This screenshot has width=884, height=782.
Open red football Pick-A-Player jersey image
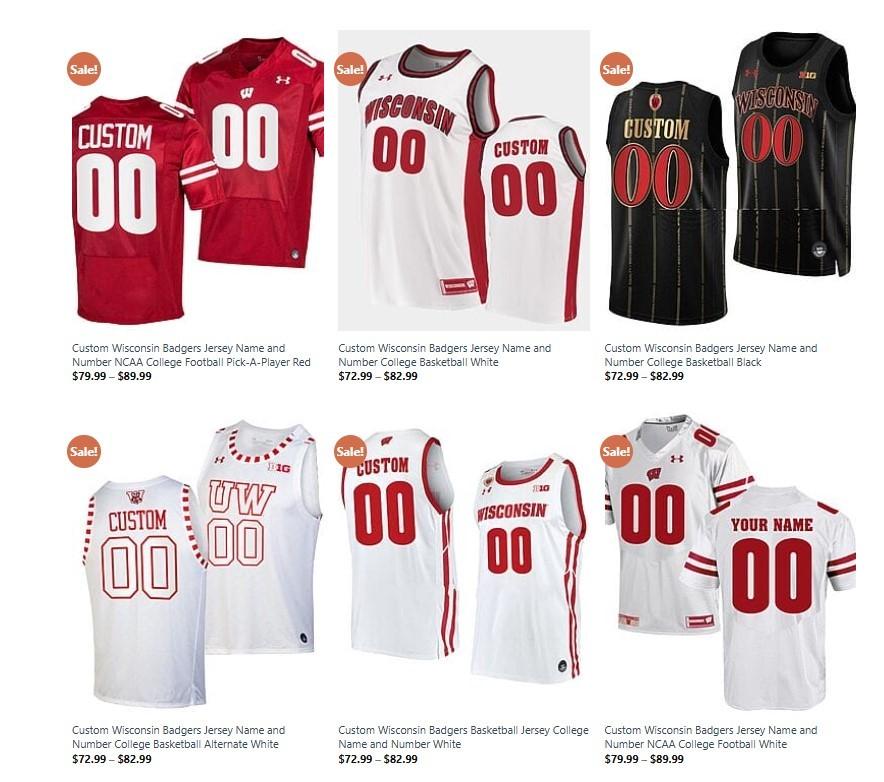198,180
